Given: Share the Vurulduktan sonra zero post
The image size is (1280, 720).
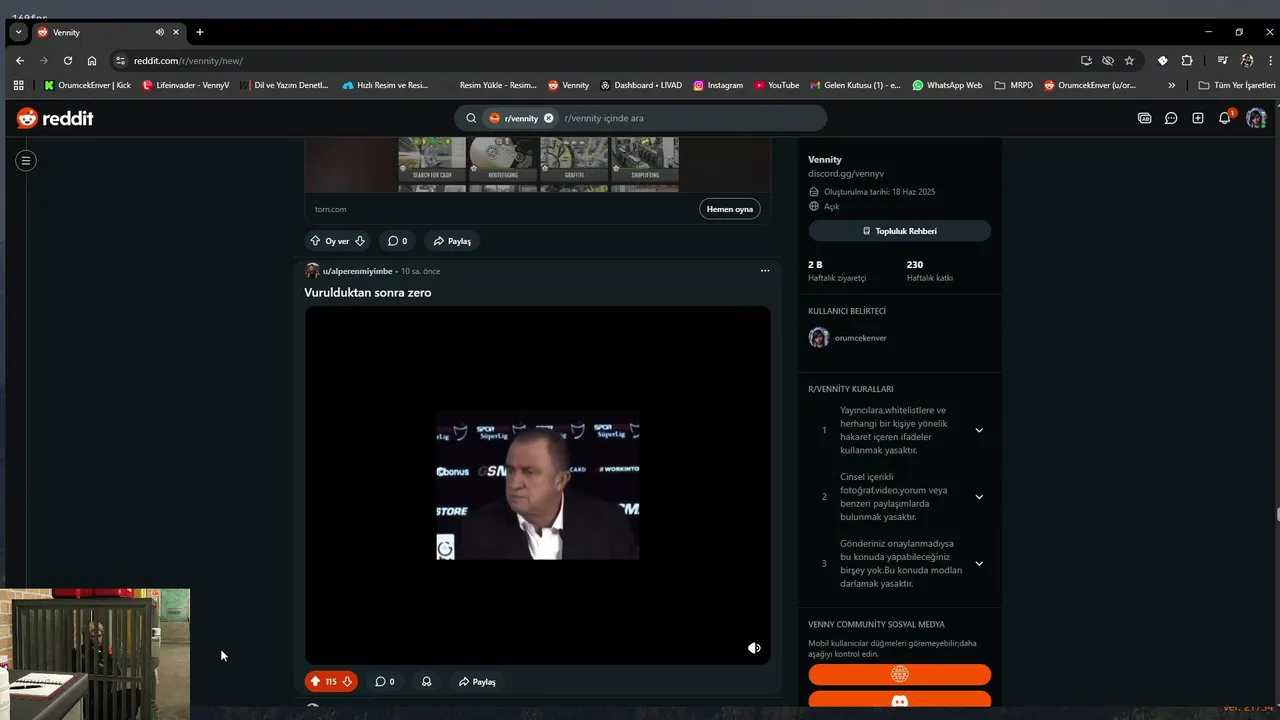Looking at the screenshot, I should (x=477, y=682).
